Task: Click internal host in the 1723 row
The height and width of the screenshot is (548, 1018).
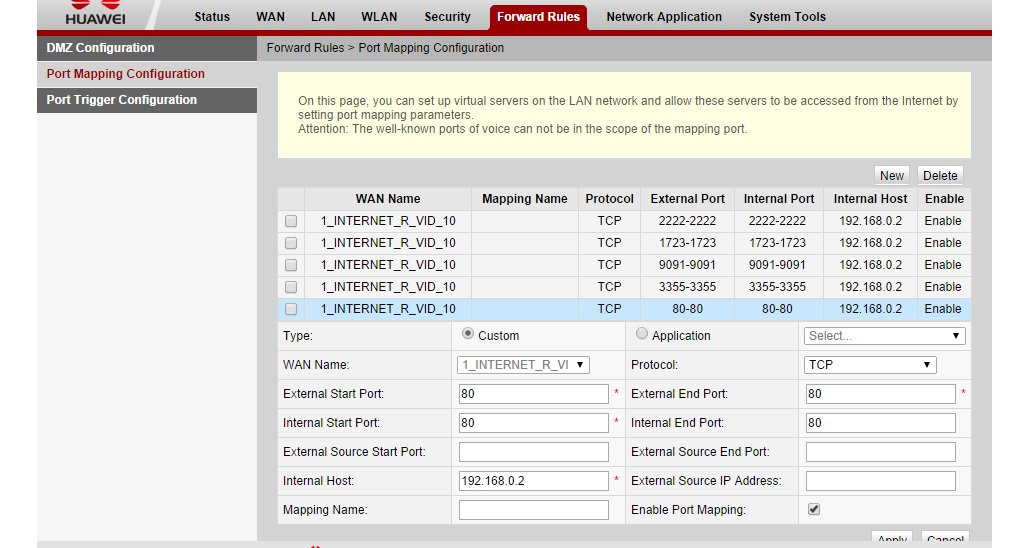Action: point(870,243)
